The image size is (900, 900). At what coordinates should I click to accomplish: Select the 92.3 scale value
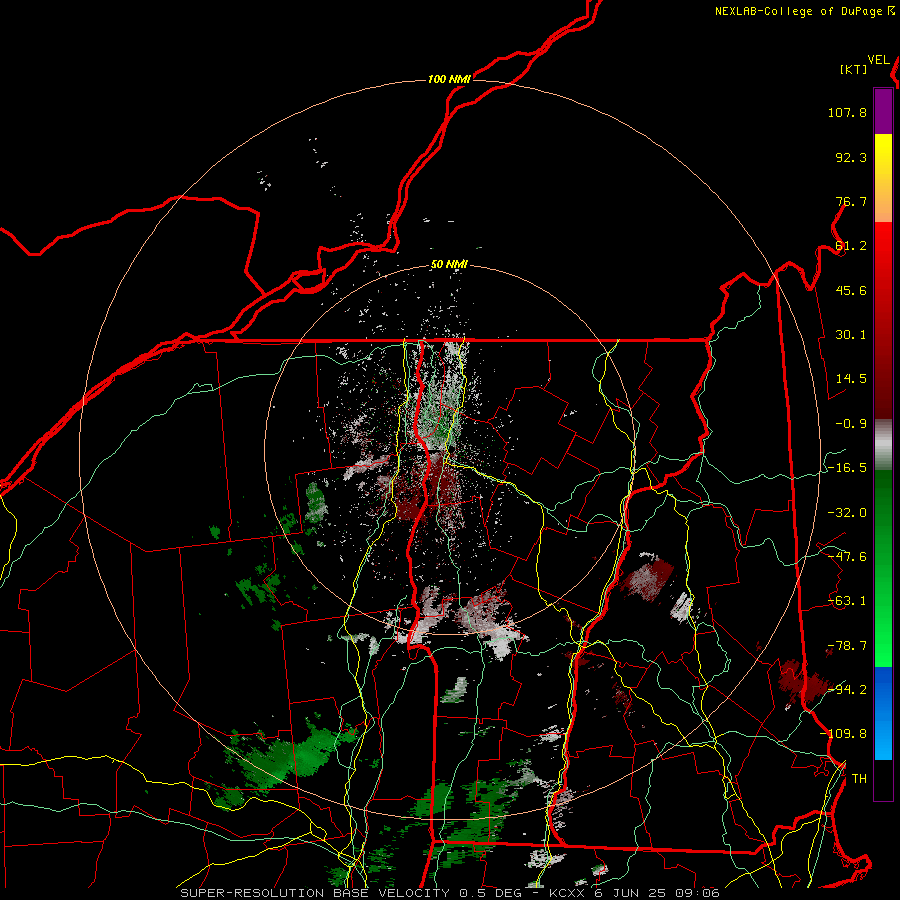point(851,157)
